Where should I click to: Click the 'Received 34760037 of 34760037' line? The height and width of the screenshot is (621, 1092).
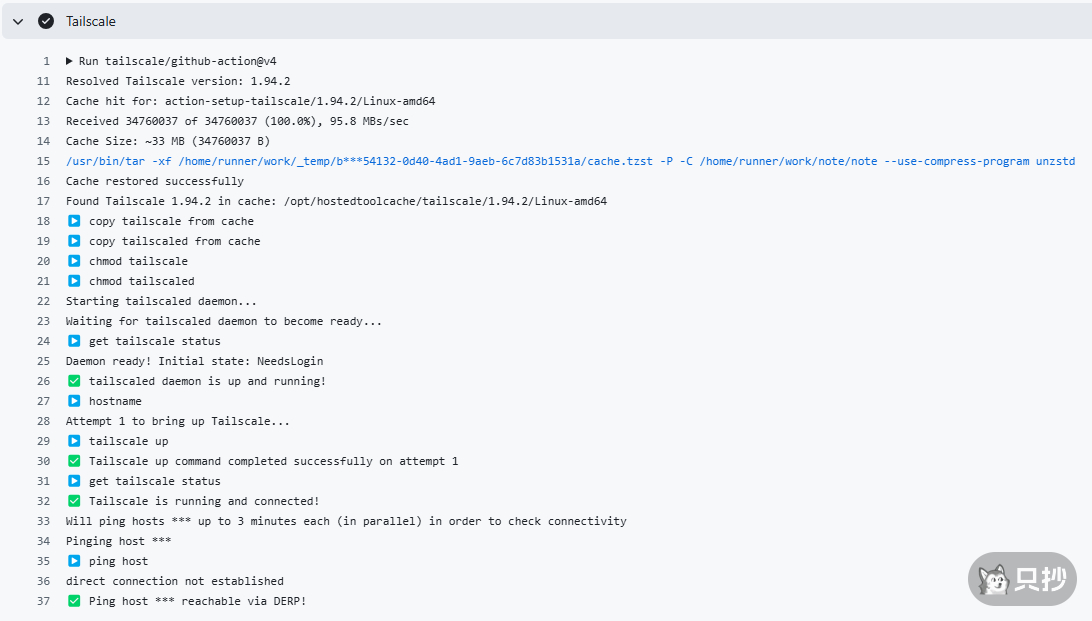point(237,121)
